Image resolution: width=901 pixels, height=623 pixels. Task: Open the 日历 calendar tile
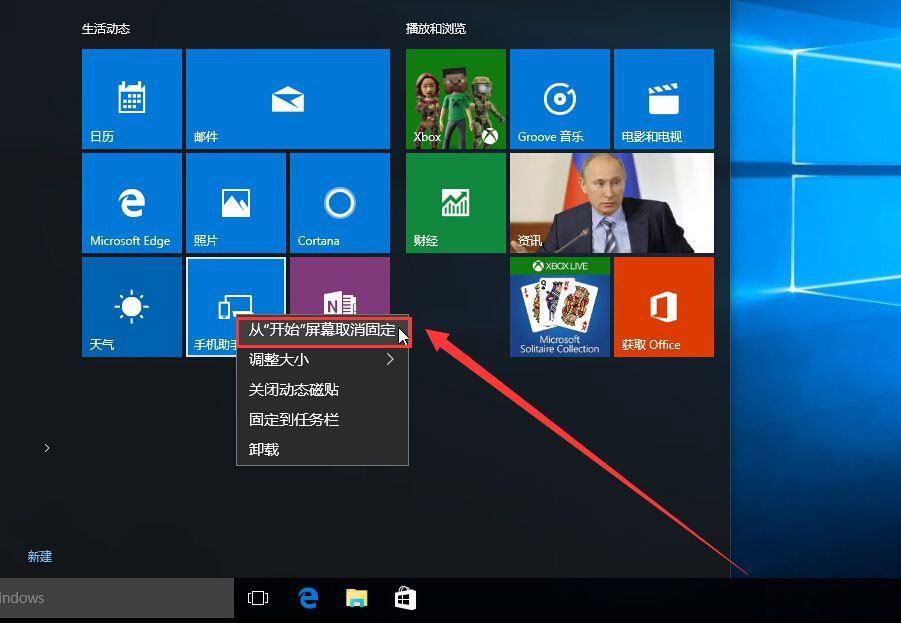pyautogui.click(x=132, y=99)
